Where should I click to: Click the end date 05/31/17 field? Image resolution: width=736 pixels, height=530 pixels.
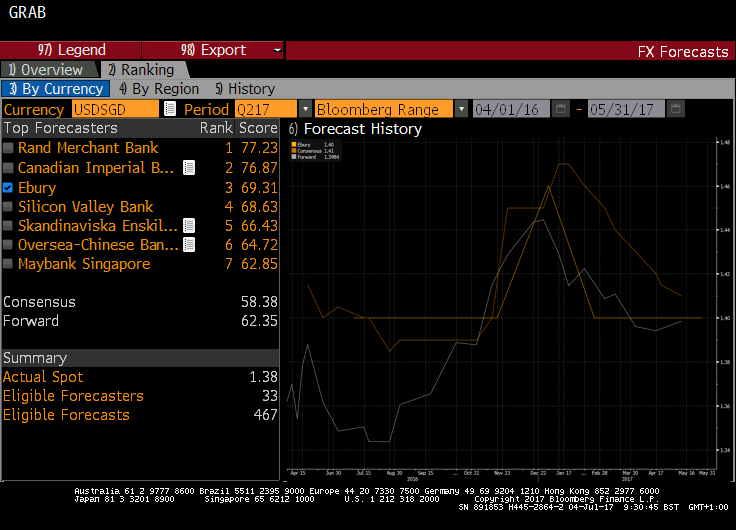pos(626,109)
